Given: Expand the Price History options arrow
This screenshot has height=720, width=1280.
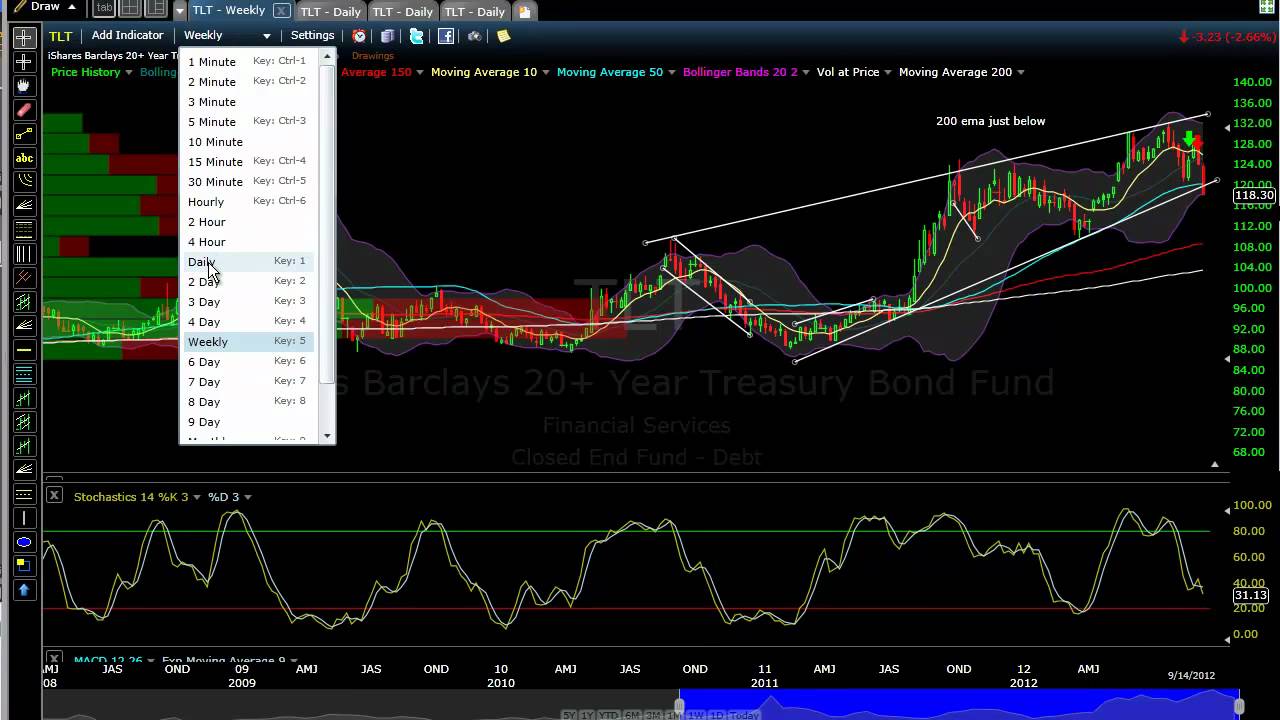Looking at the screenshot, I should click(x=130, y=72).
